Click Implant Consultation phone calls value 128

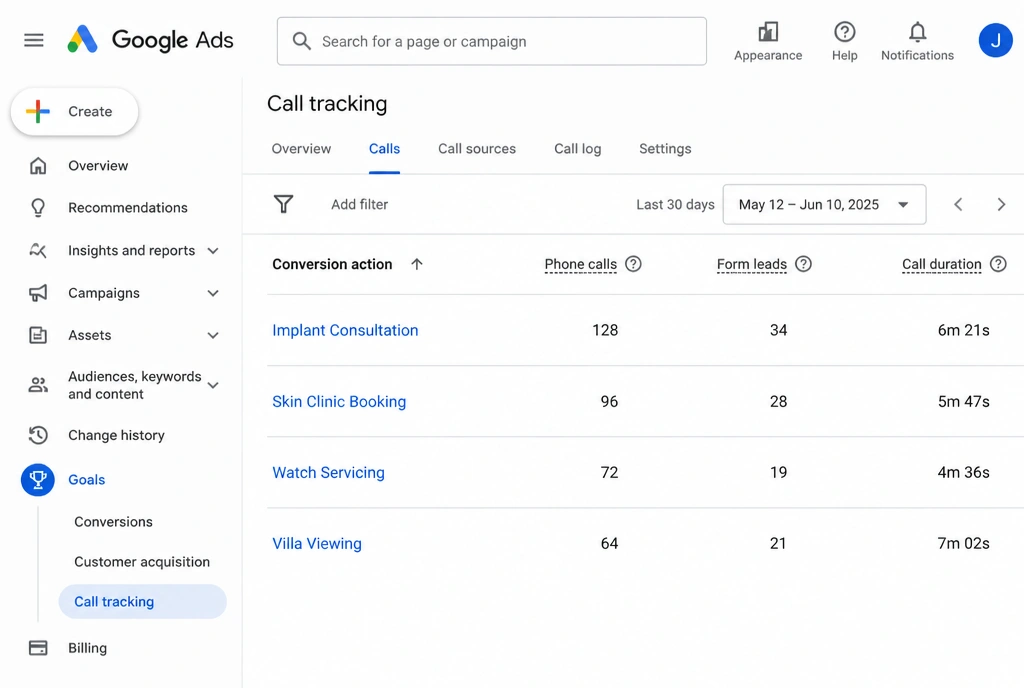coord(605,330)
